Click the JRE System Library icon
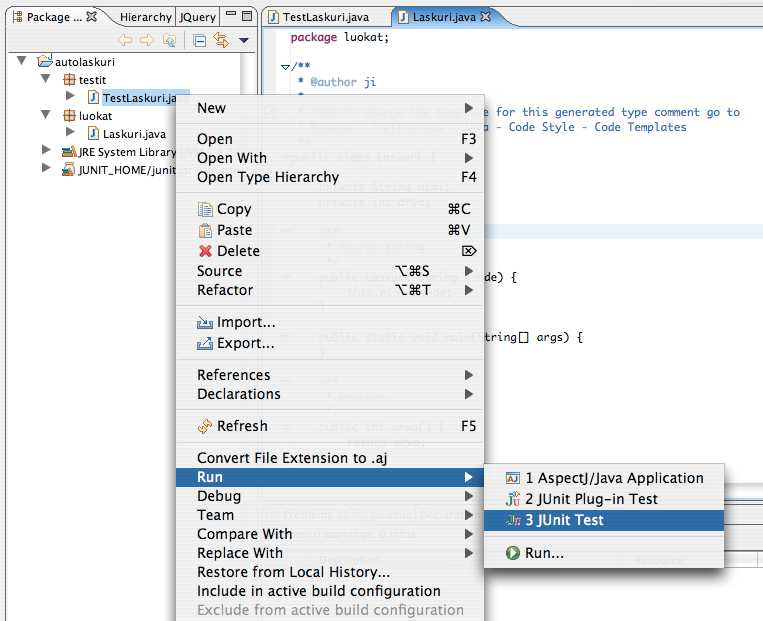 click(x=69, y=151)
